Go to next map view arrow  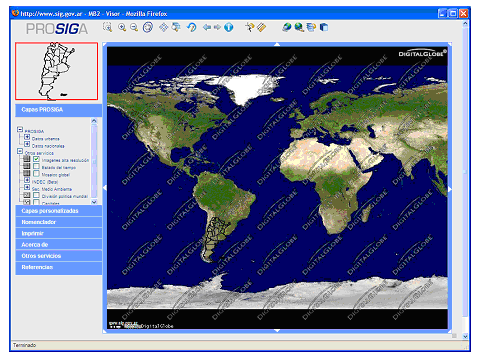click(217, 27)
